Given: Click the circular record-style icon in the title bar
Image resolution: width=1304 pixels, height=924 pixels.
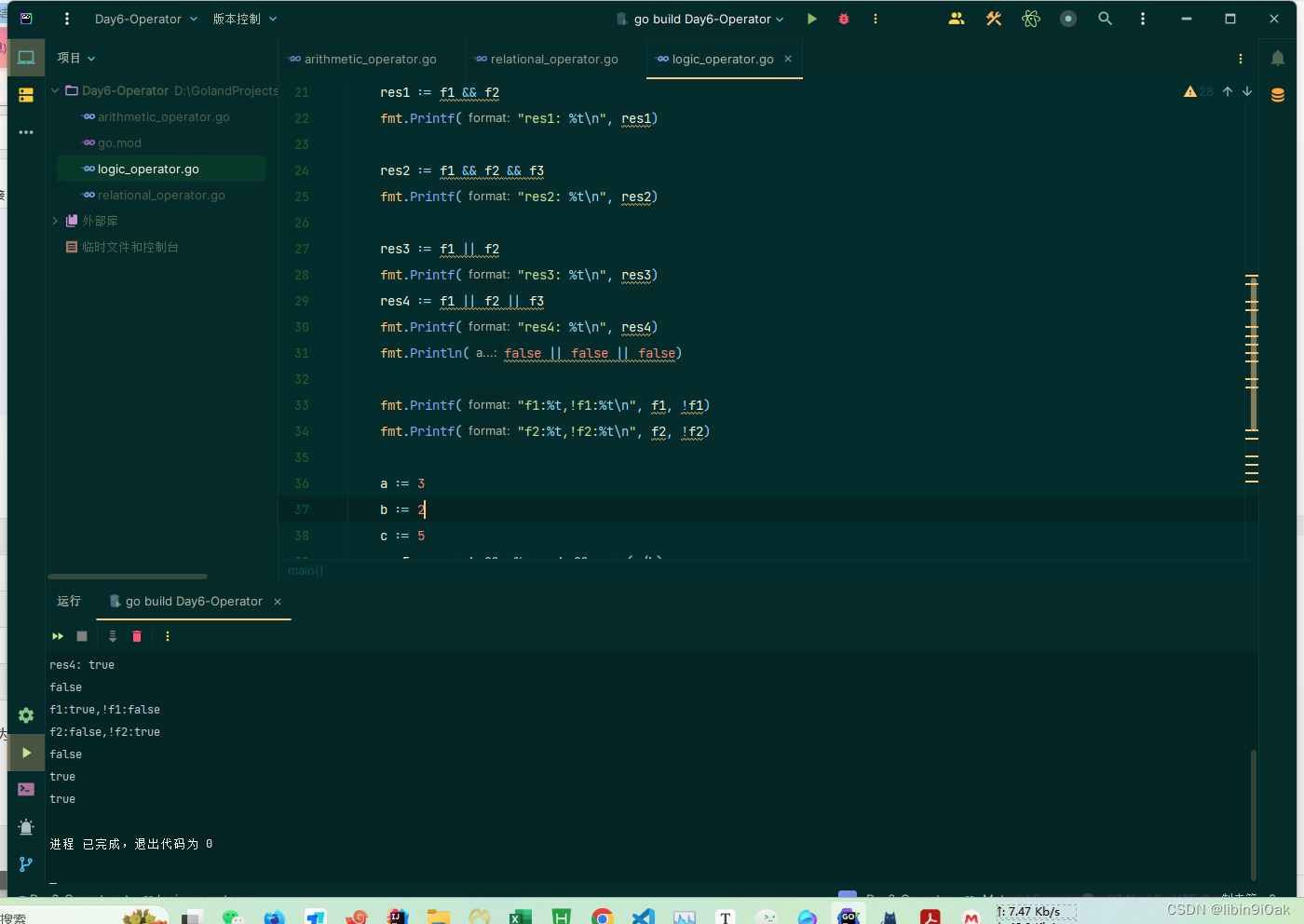Looking at the screenshot, I should point(1068,19).
